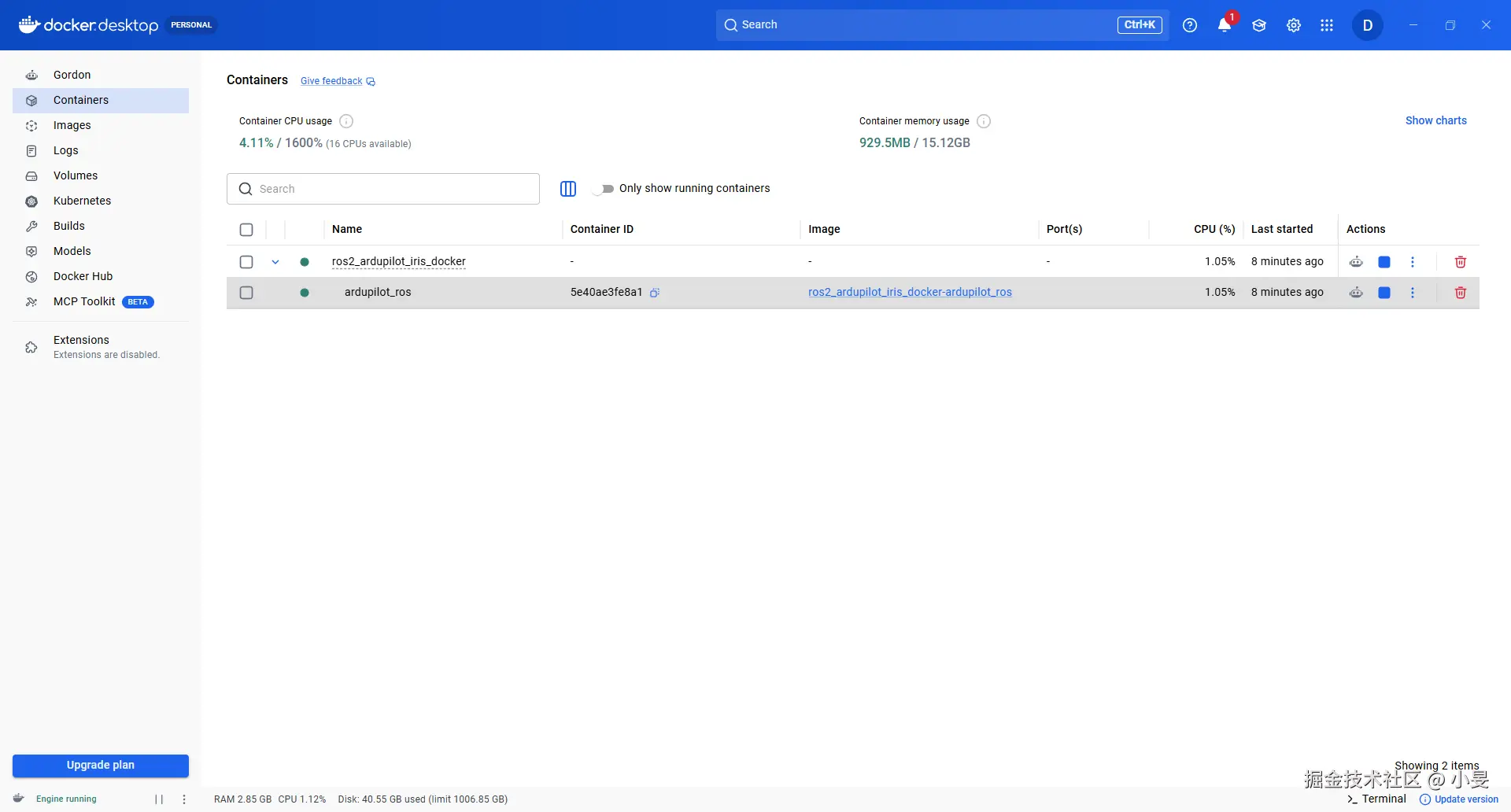
Task: Click the Update version link
Action: 1459,799
